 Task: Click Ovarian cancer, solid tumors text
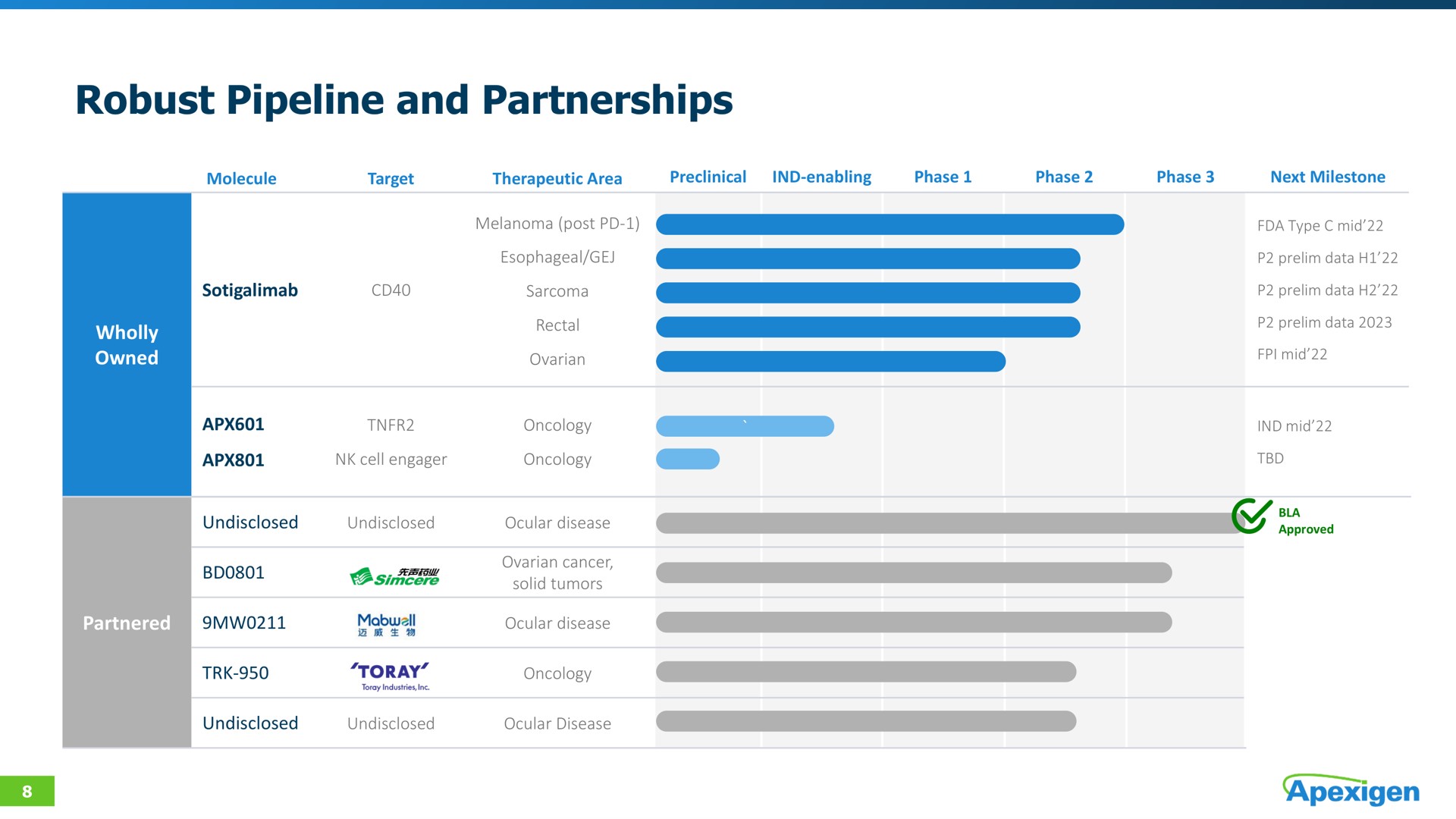point(557,573)
